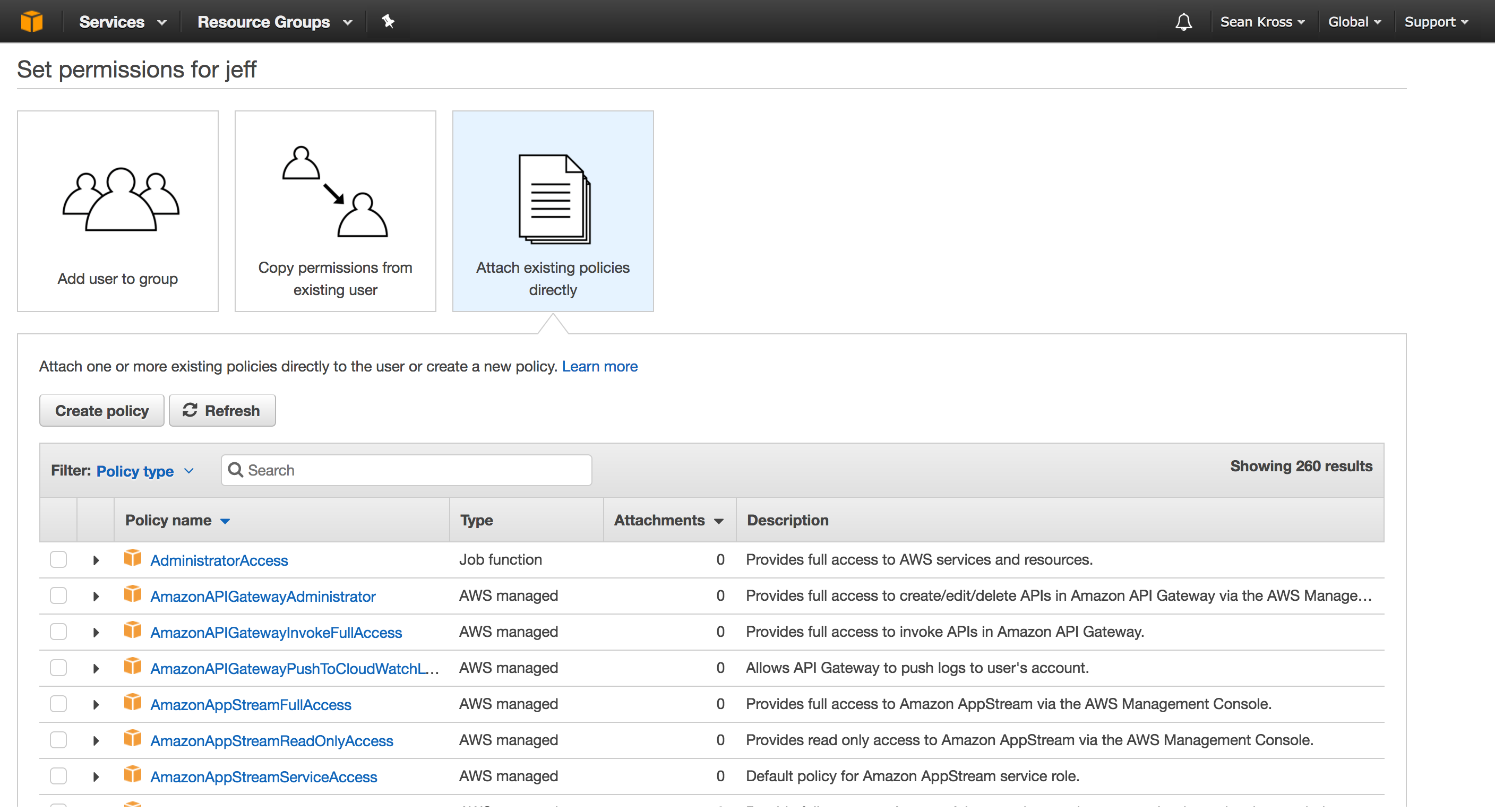Open the Policy type filter dropdown
Image resolution: width=1495 pixels, height=812 pixels.
tap(145, 471)
